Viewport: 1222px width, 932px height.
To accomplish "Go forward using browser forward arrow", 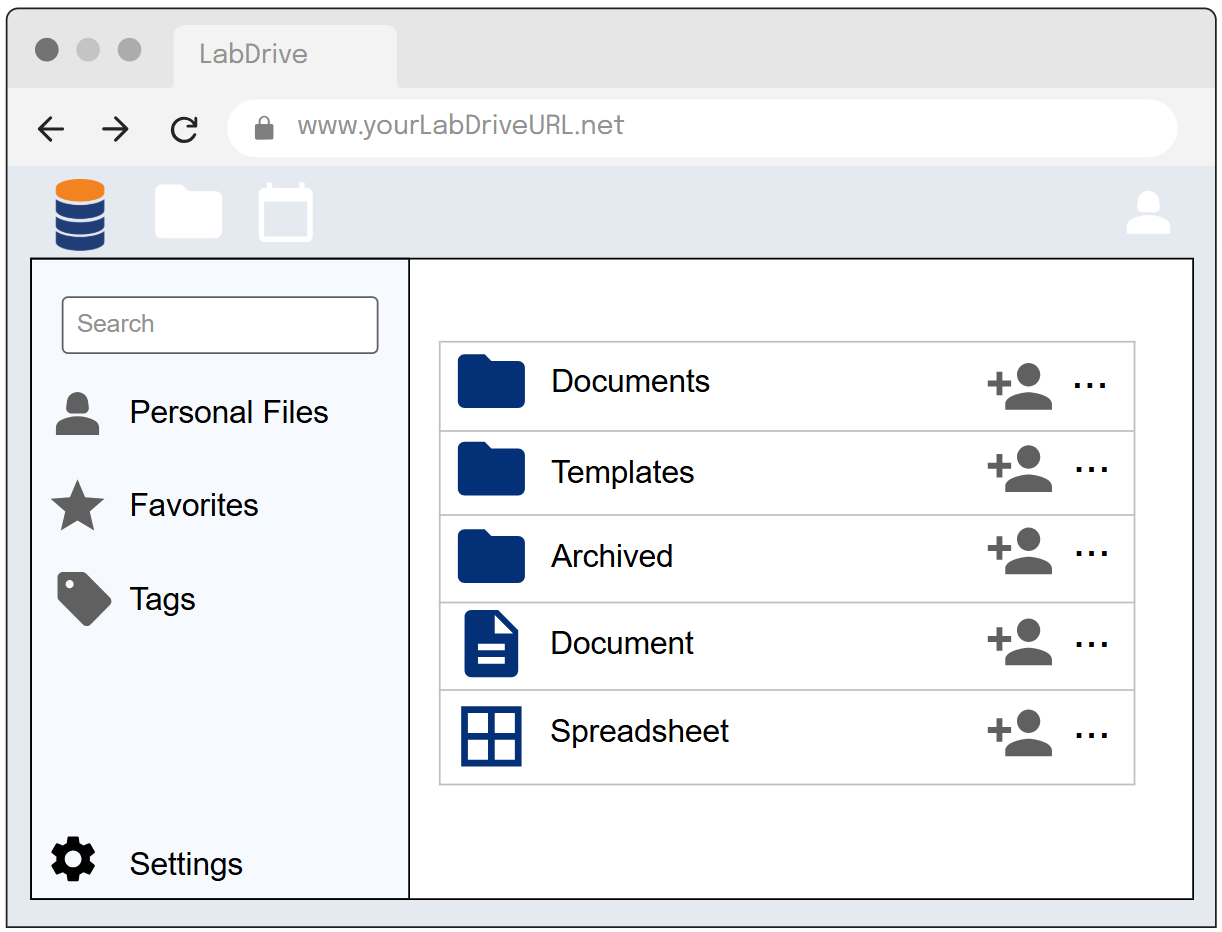I will (116, 129).
